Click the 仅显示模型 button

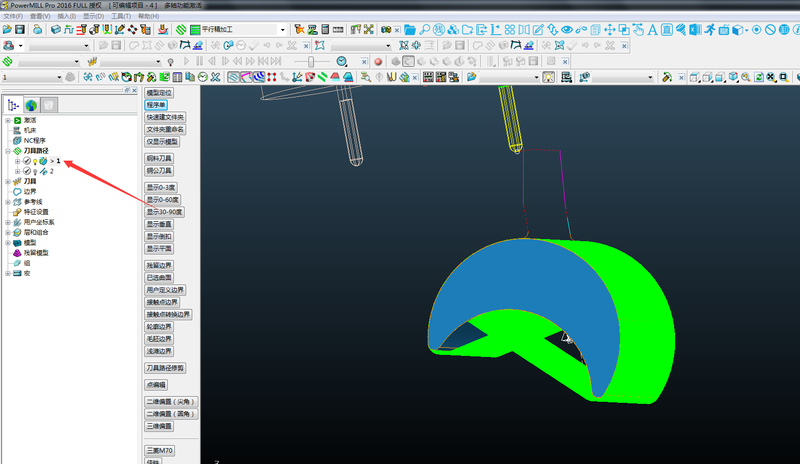[162, 142]
